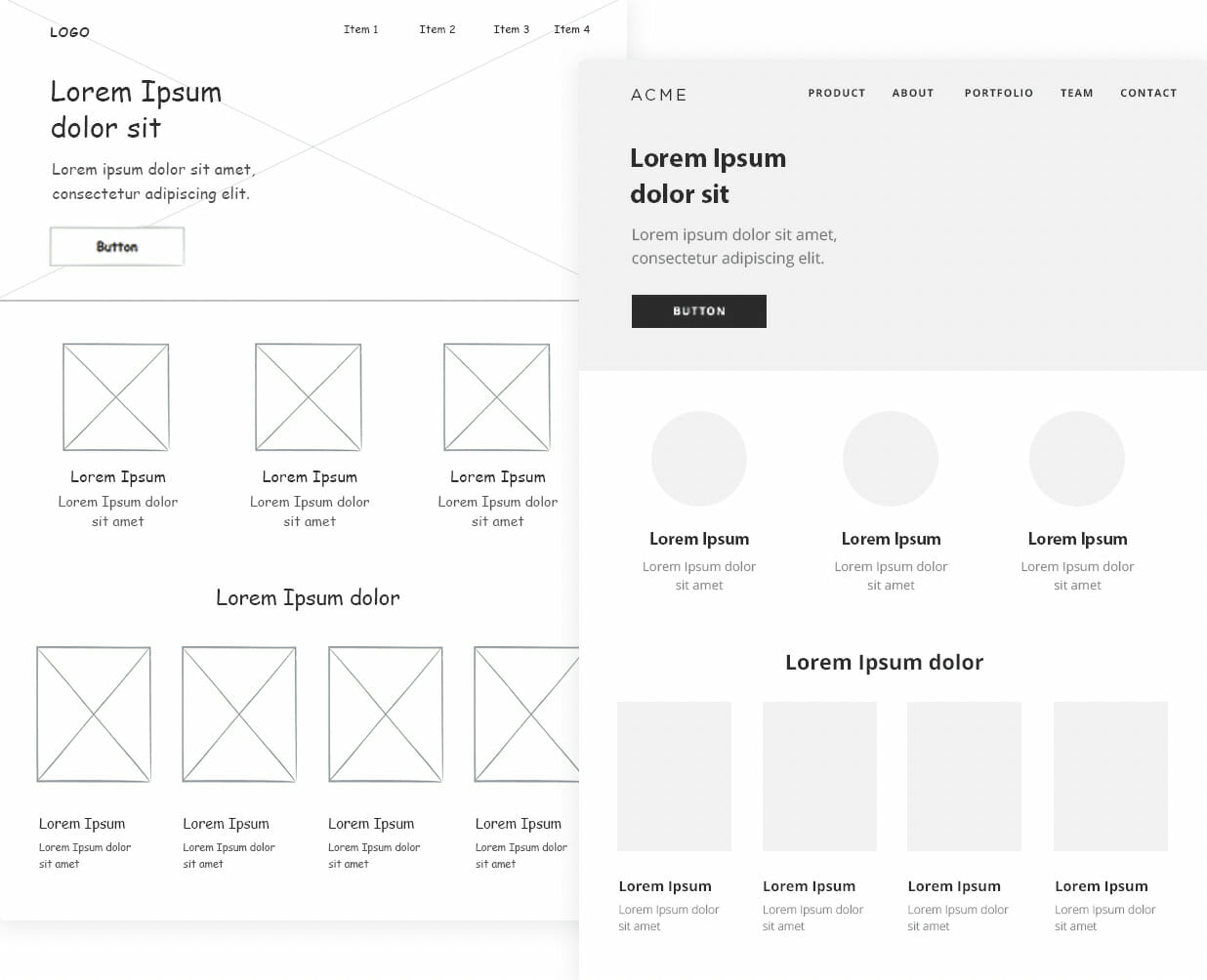Select the ACME logo in the mockup

point(659,95)
